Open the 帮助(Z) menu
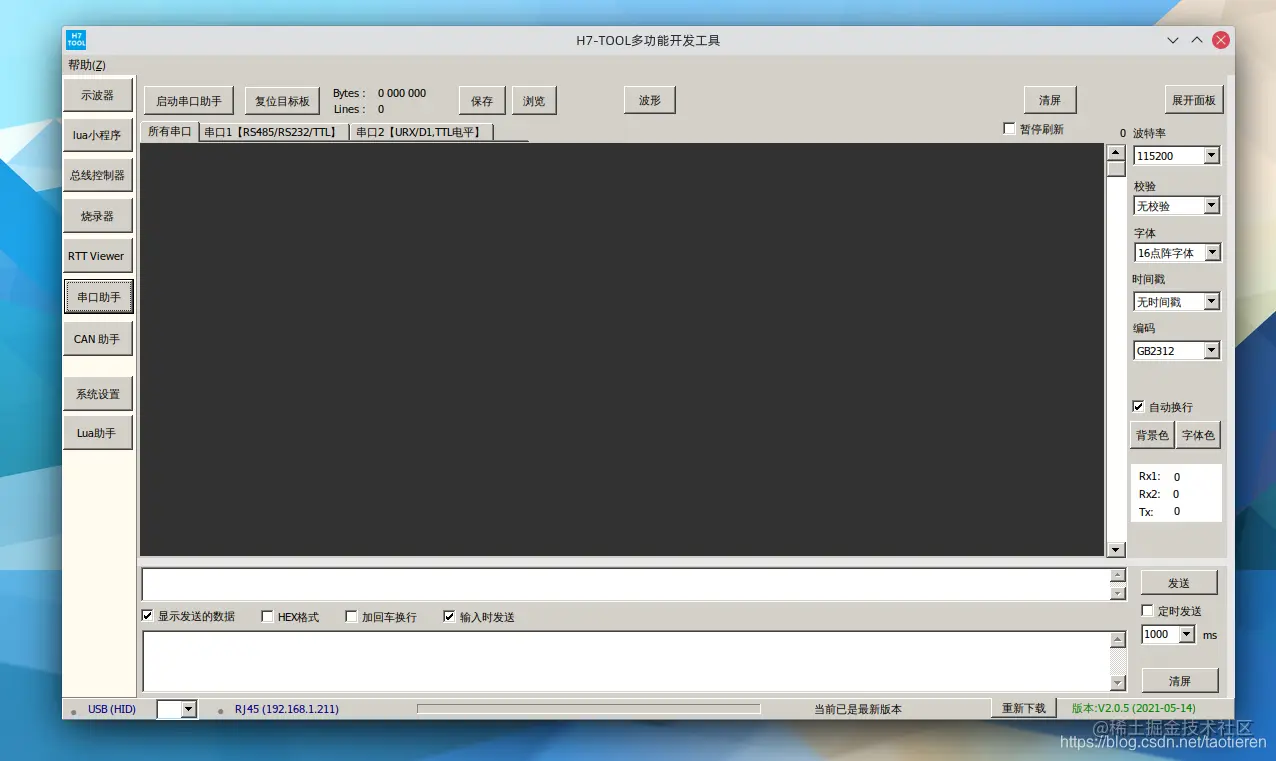The height and width of the screenshot is (761, 1276). pos(87,65)
